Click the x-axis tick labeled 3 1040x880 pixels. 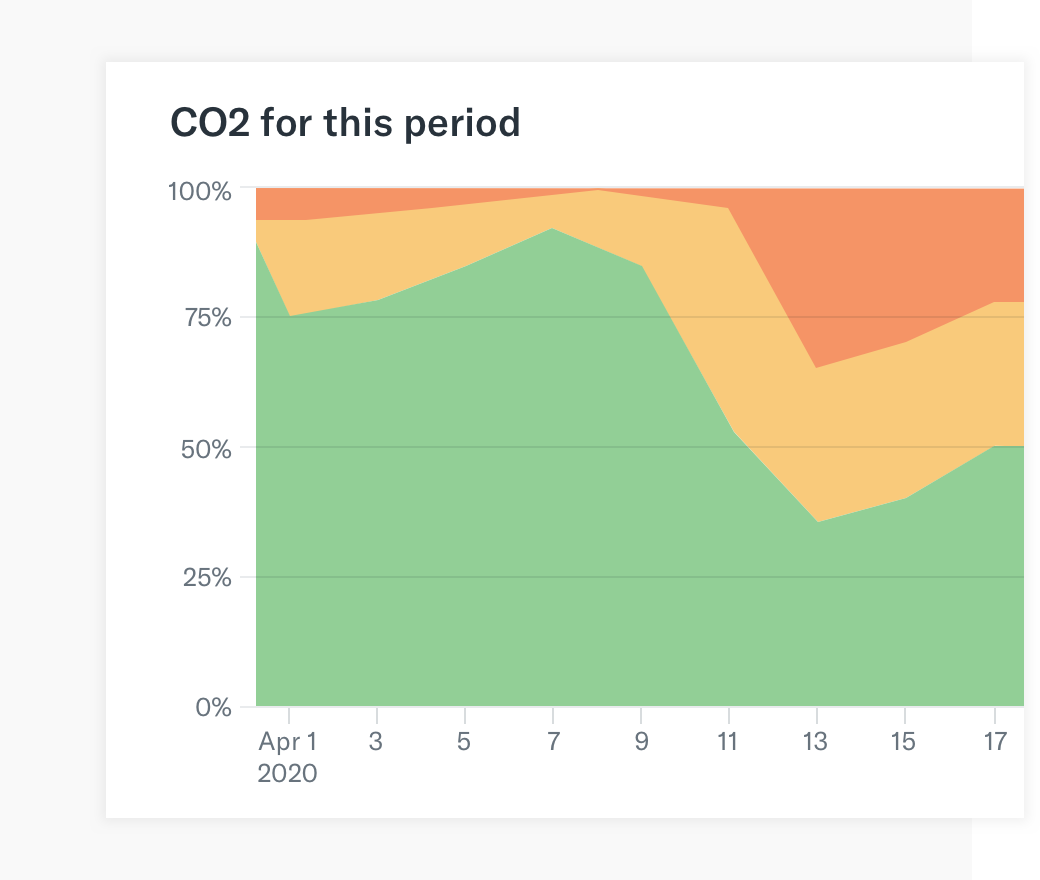tap(376, 742)
